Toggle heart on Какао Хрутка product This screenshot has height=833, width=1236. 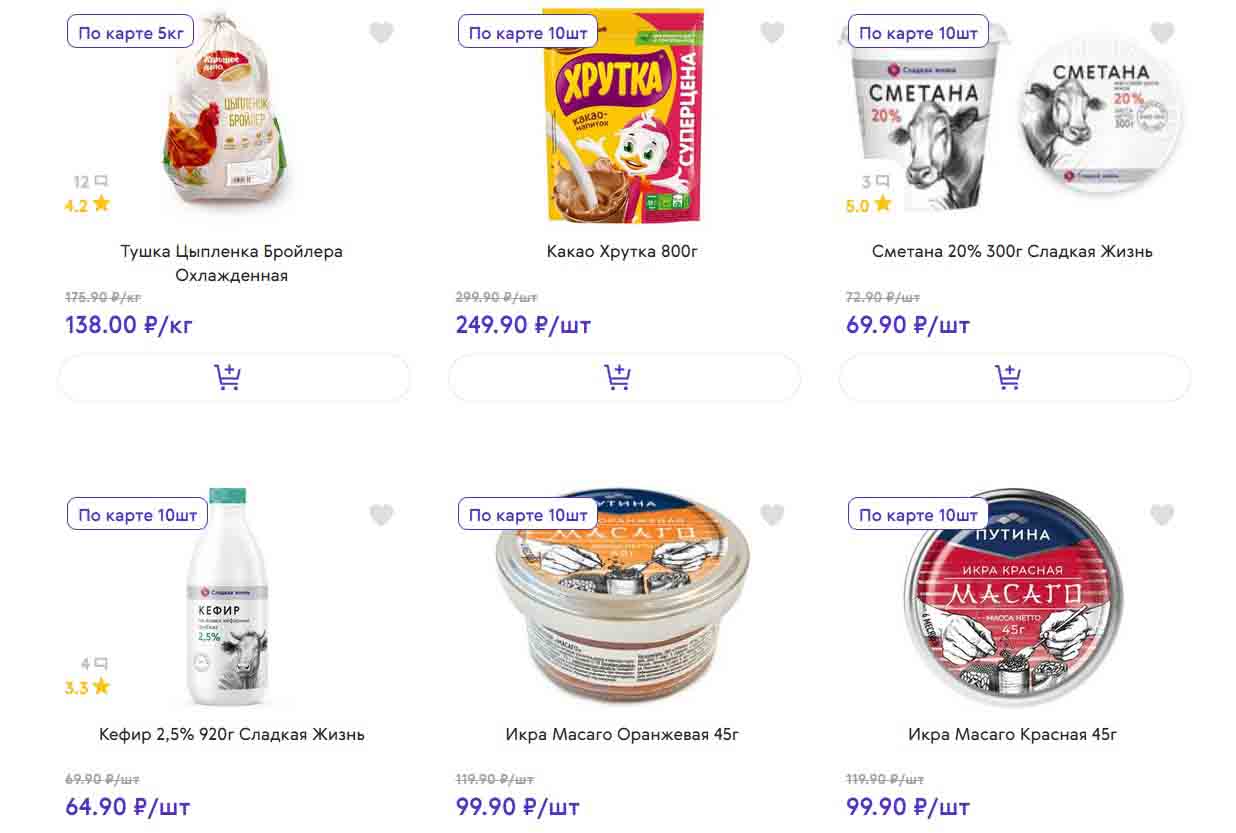[x=772, y=33]
